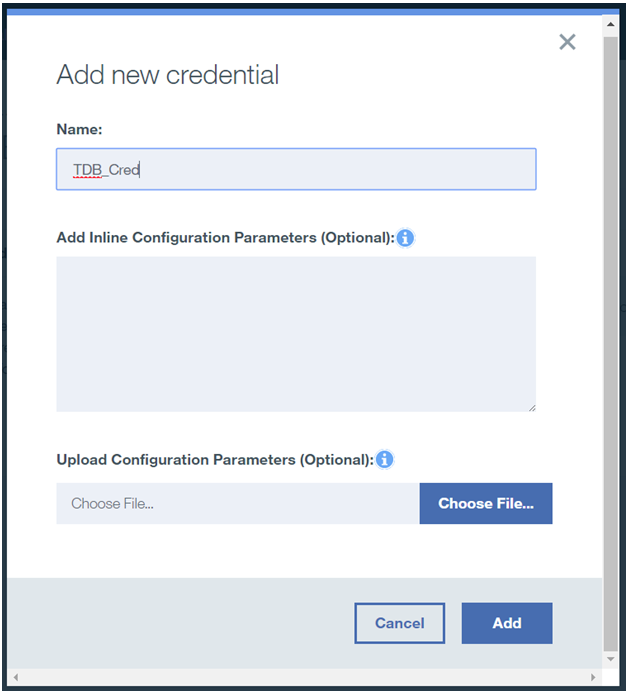Click the horizontal scrollbar left arrow
Viewport: 630px width, 695px height.
(16, 677)
